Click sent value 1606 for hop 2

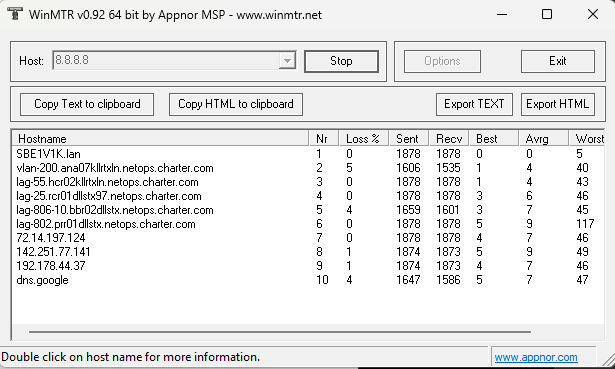point(408,168)
